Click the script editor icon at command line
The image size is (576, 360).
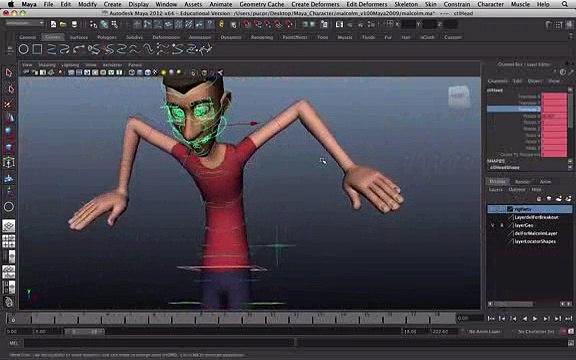click(570, 343)
